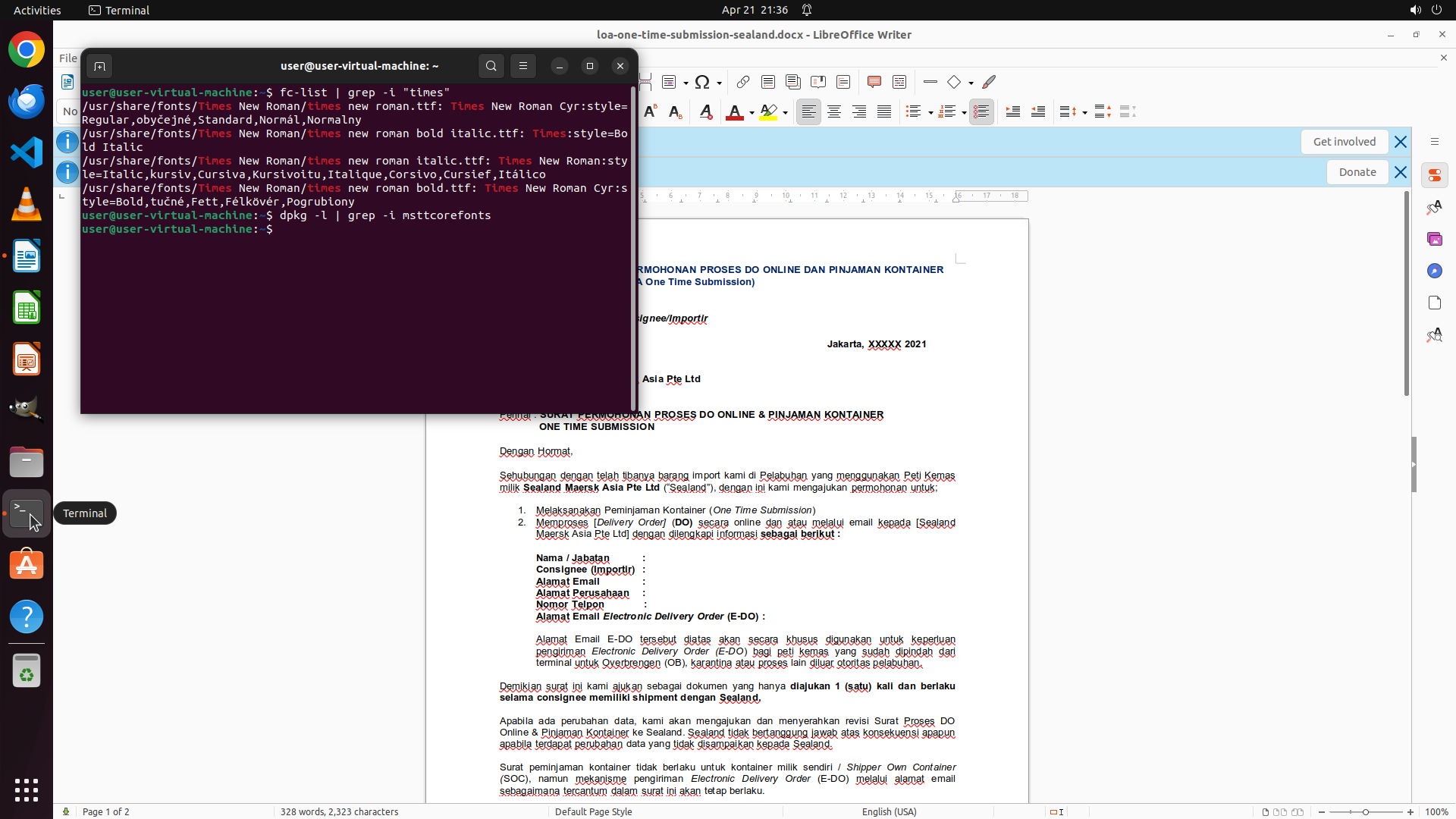Click the zoom slider in status bar
Image resolution: width=1456 pixels, height=819 pixels.
[x=1365, y=811]
